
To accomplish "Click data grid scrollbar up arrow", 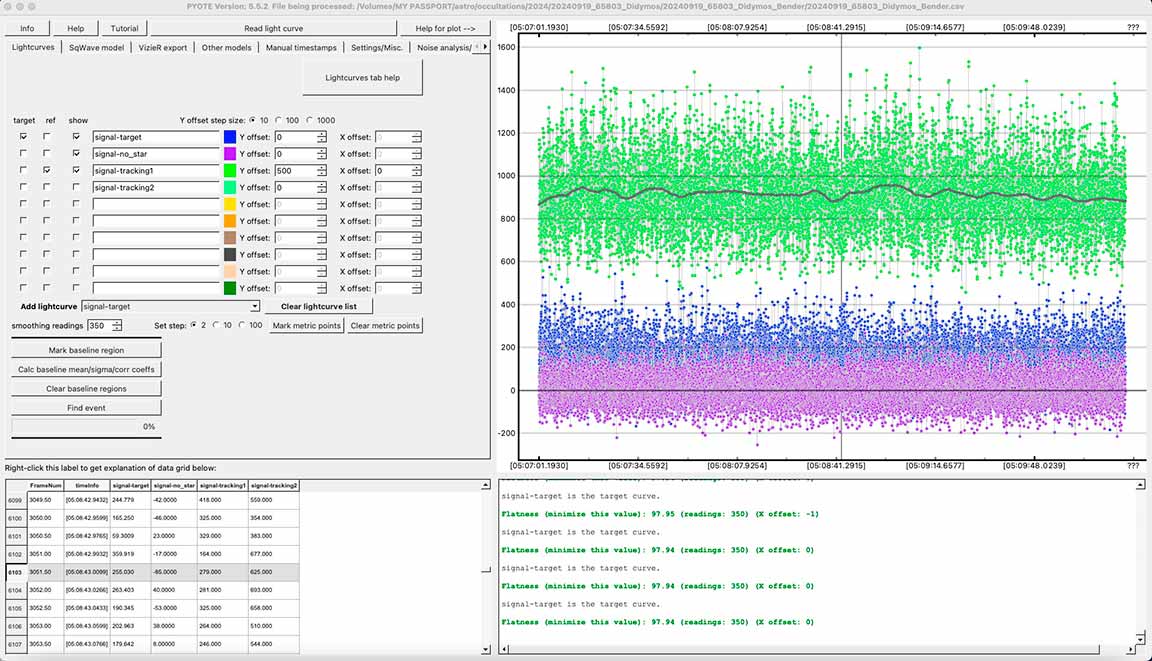I will pyautogui.click(x=485, y=485).
